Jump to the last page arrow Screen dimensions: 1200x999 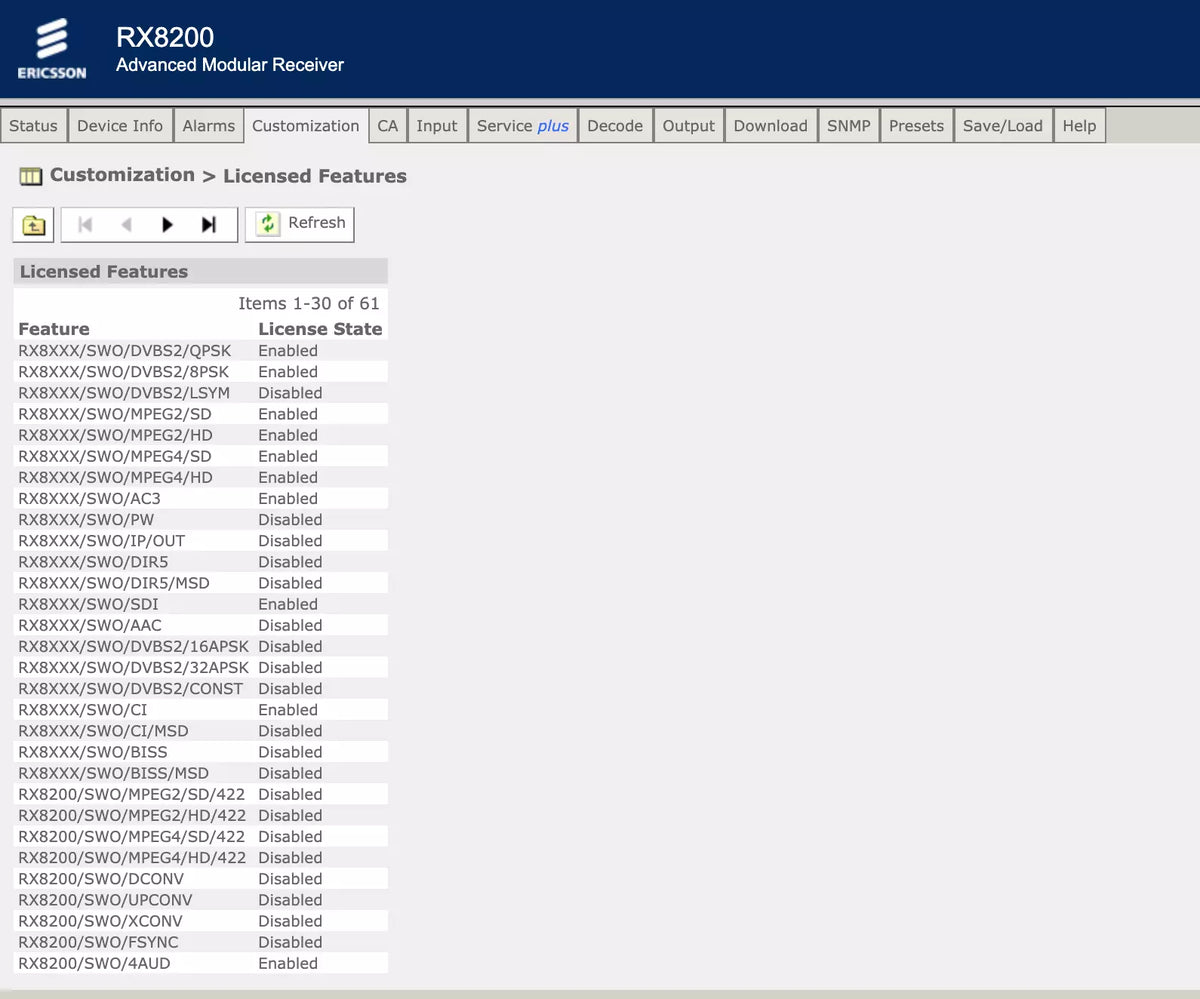tap(208, 225)
